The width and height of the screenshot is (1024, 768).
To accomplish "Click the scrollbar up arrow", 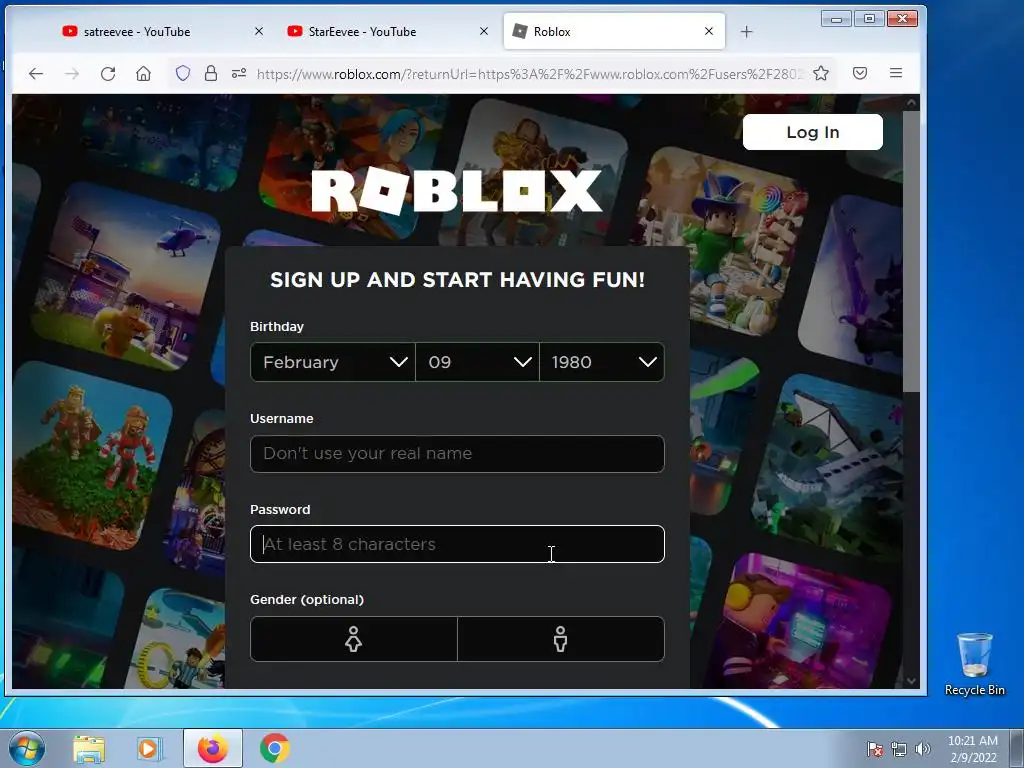I will pos(911,103).
